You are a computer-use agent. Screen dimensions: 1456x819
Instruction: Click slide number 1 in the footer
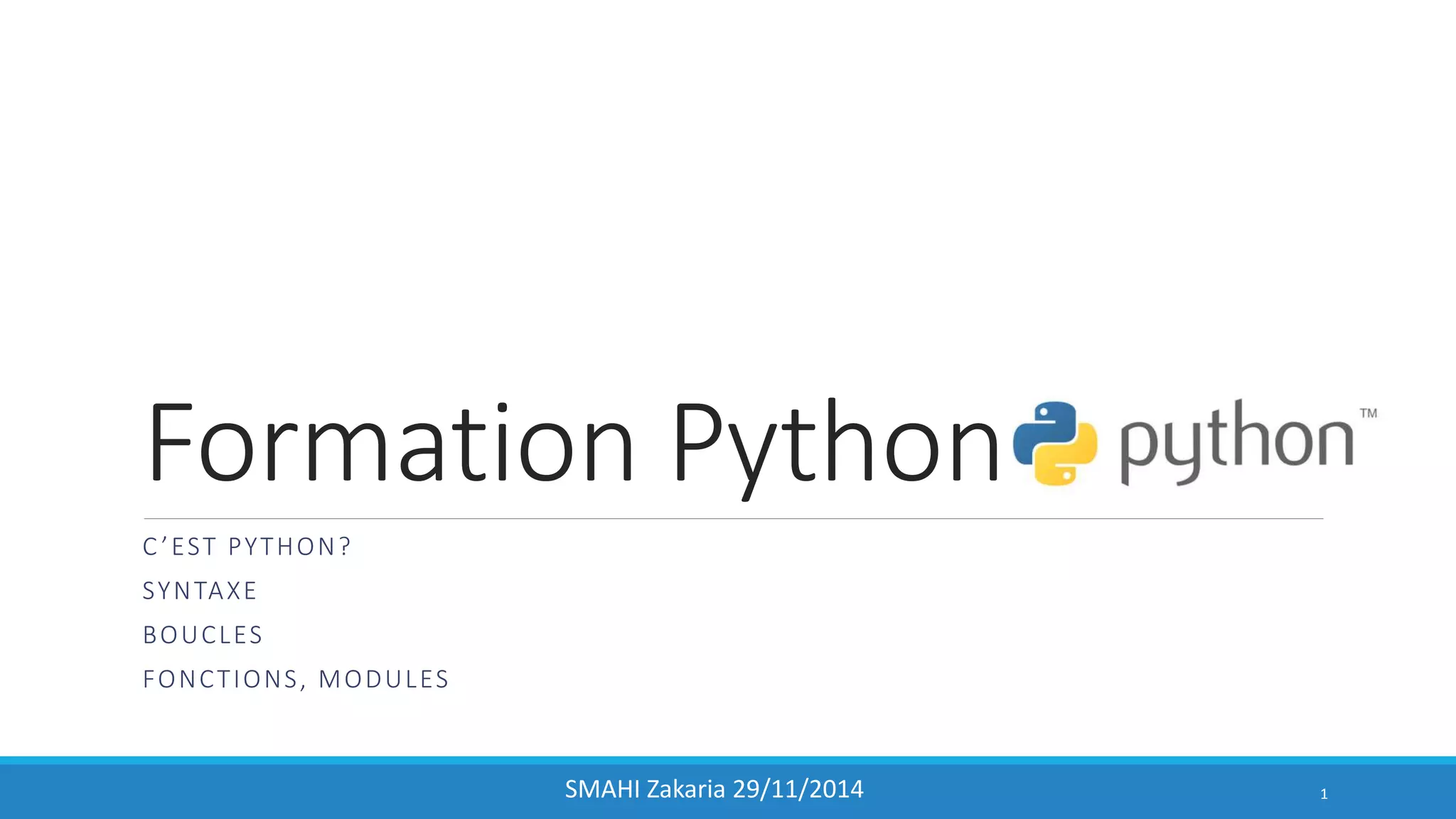[x=1324, y=794]
